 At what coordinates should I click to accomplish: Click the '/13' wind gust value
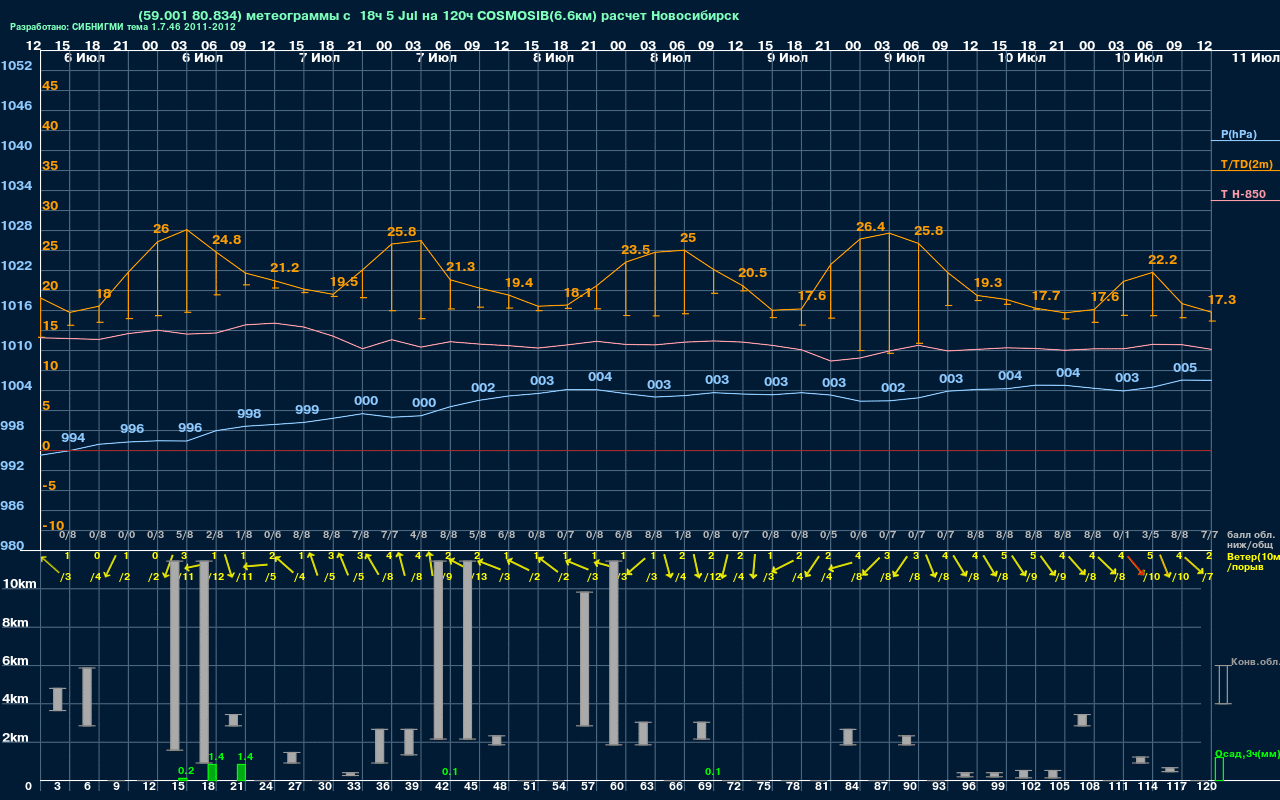click(x=479, y=577)
